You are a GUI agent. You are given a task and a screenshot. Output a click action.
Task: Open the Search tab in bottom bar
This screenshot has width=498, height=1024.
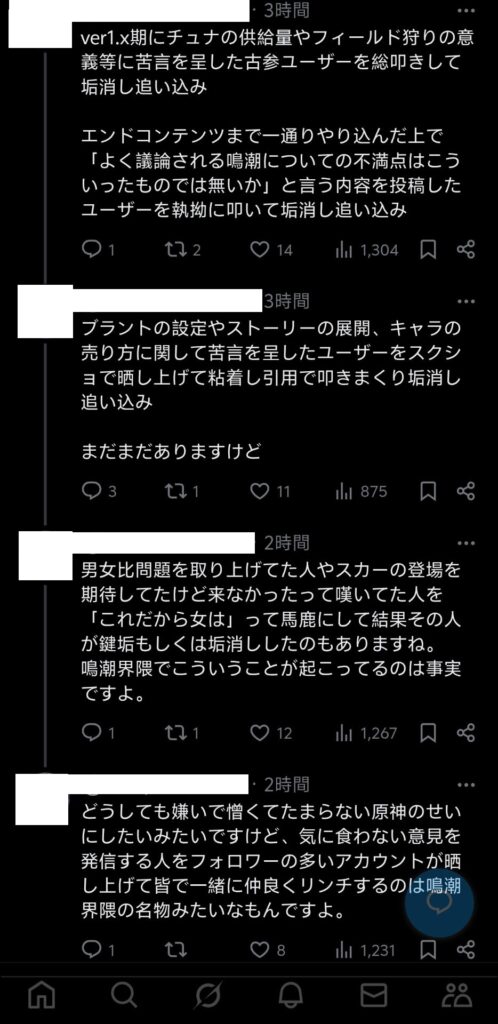124,995
